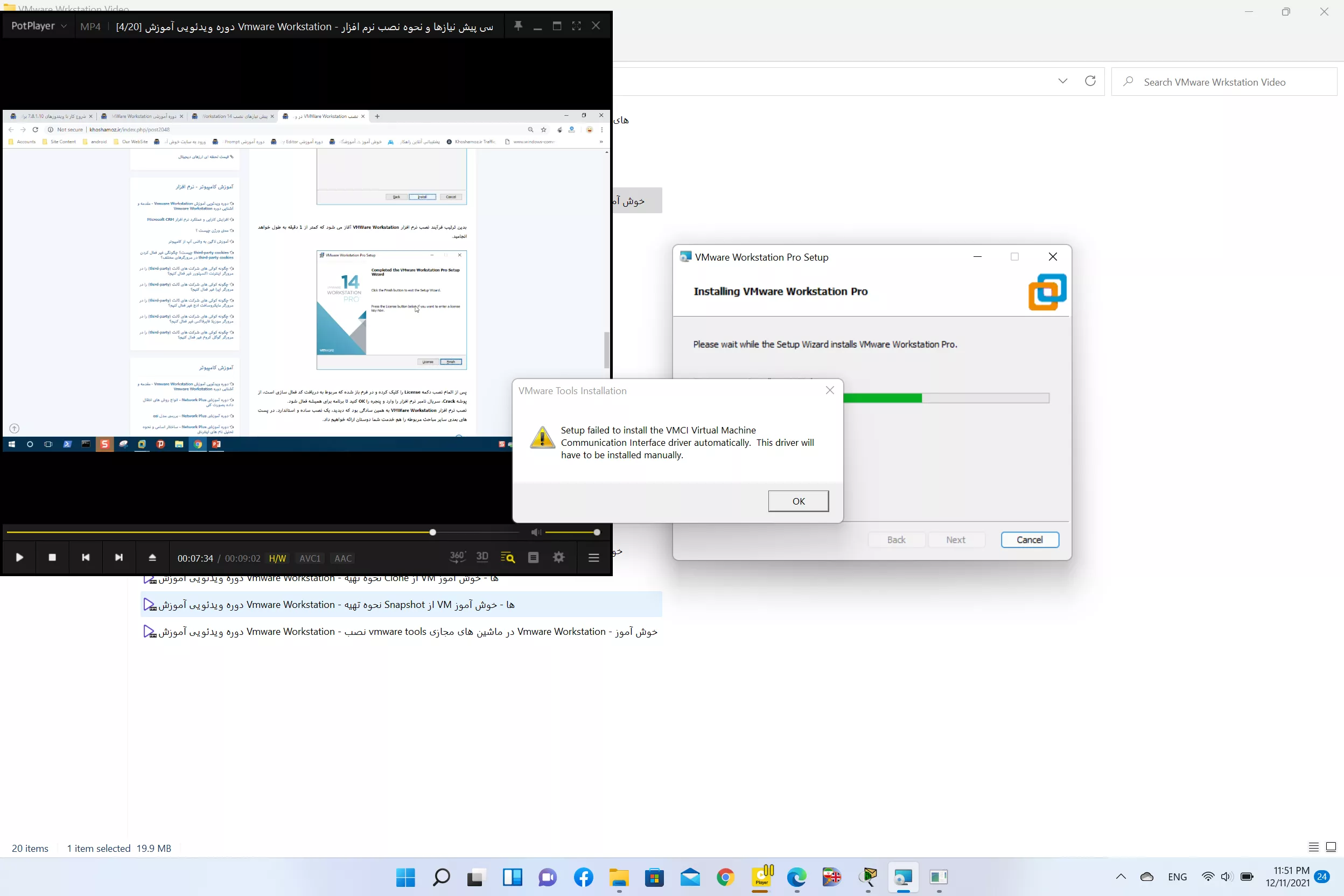The width and height of the screenshot is (1344, 896).
Task: Mute PotPlayer audio via speaker icon
Action: (535, 533)
